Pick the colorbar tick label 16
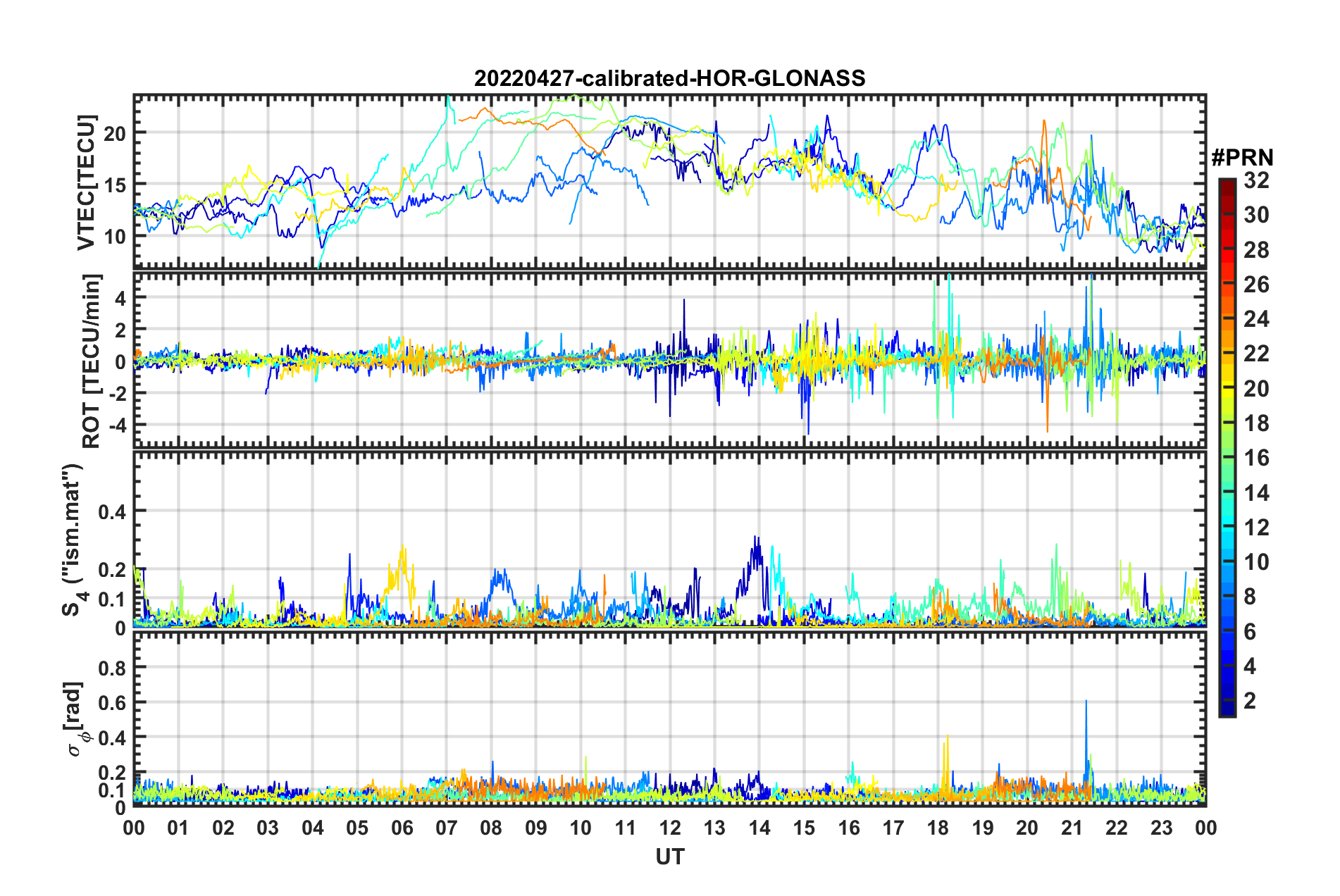Viewport: 1340px width, 896px height. tap(1256, 458)
